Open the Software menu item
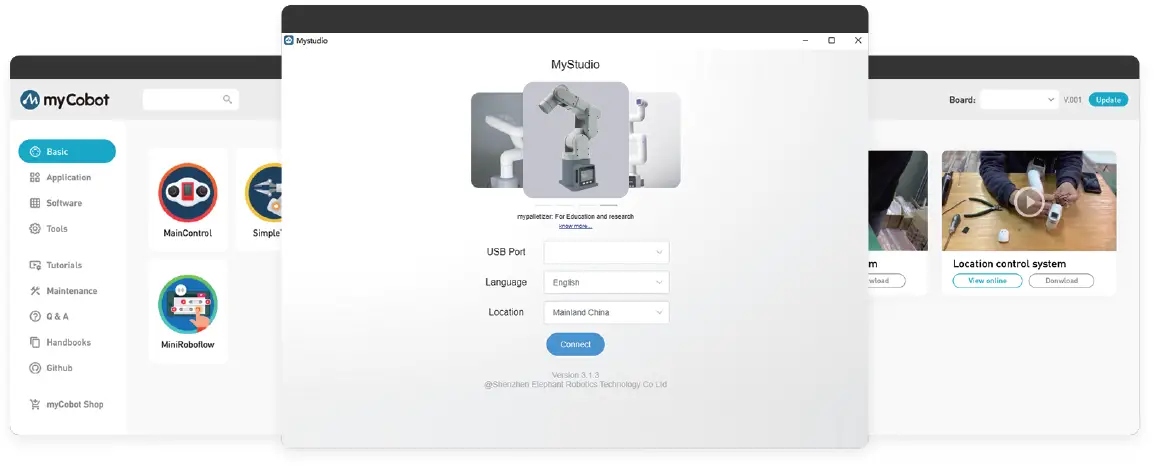1172x472 pixels. pyautogui.click(x=56, y=203)
